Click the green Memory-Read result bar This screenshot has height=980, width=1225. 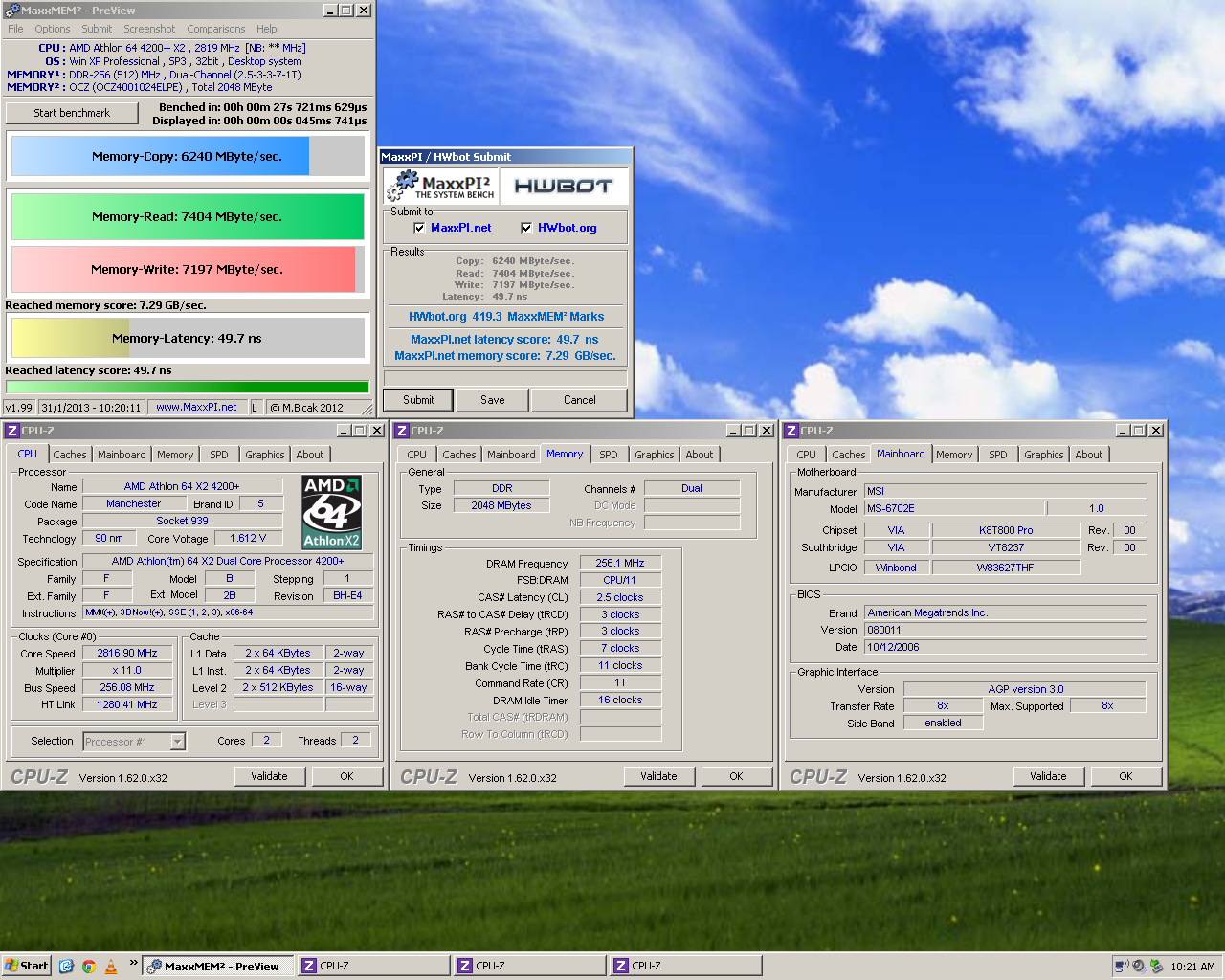click(188, 216)
